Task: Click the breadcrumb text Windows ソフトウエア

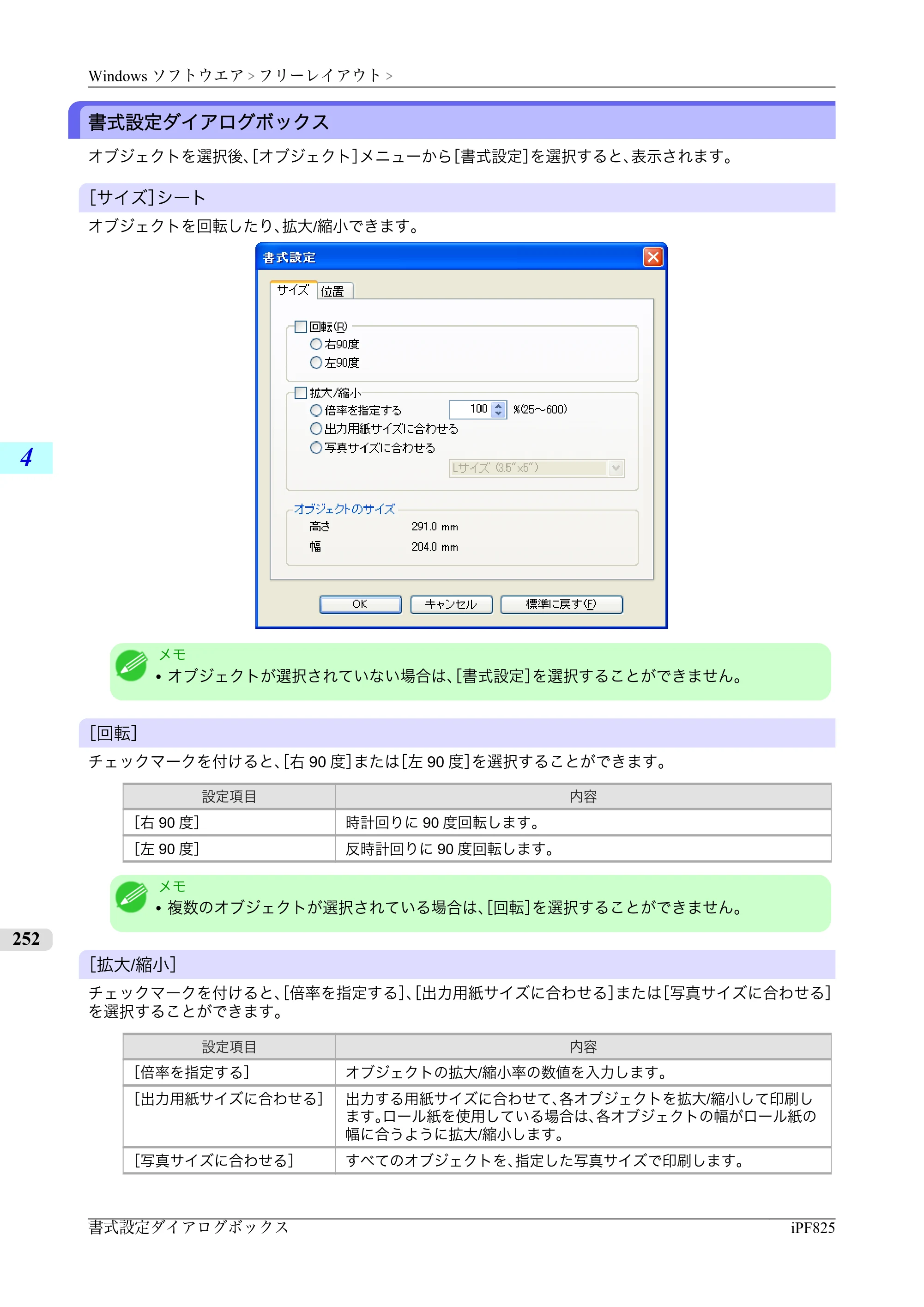Action: pyautogui.click(x=166, y=76)
